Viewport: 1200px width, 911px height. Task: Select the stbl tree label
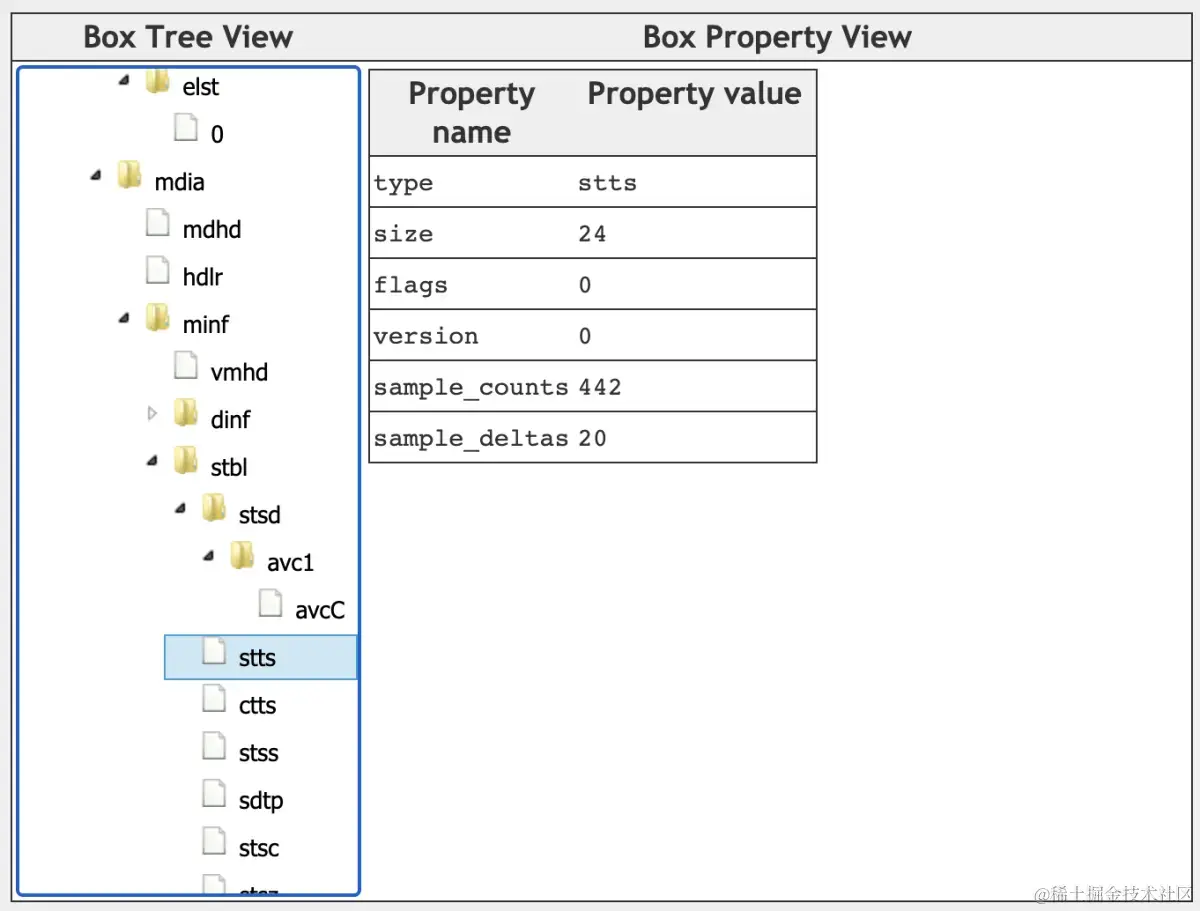click(229, 468)
